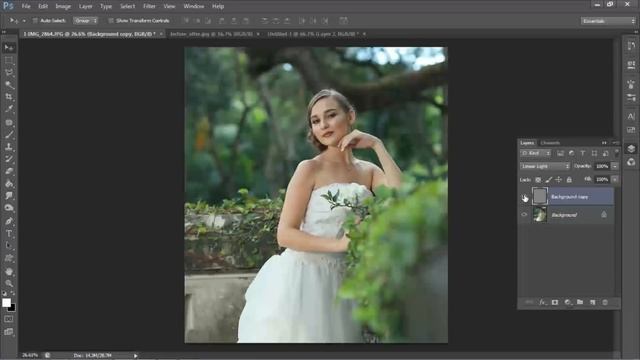Toggle visibility of Background copy layer
Viewport: 640px width, 360px height.
tap(524, 197)
